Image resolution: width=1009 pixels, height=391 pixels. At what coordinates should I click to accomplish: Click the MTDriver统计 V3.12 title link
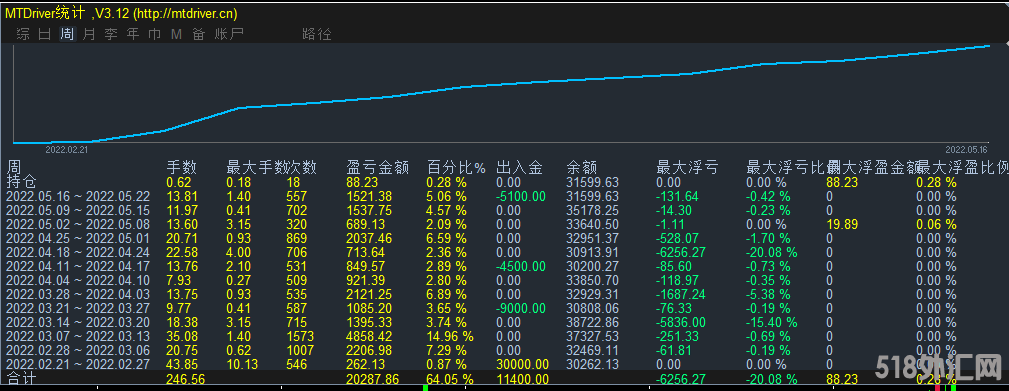coord(121,14)
